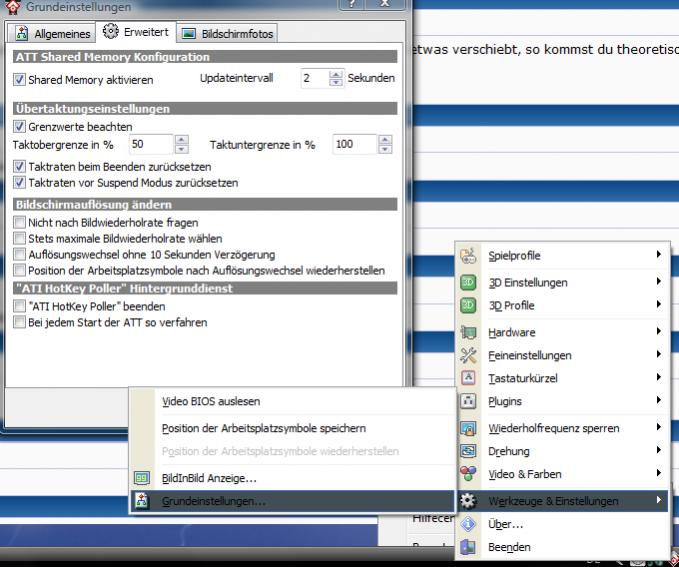
Task: Click the green 3D Profile icon
Action: 468,305
